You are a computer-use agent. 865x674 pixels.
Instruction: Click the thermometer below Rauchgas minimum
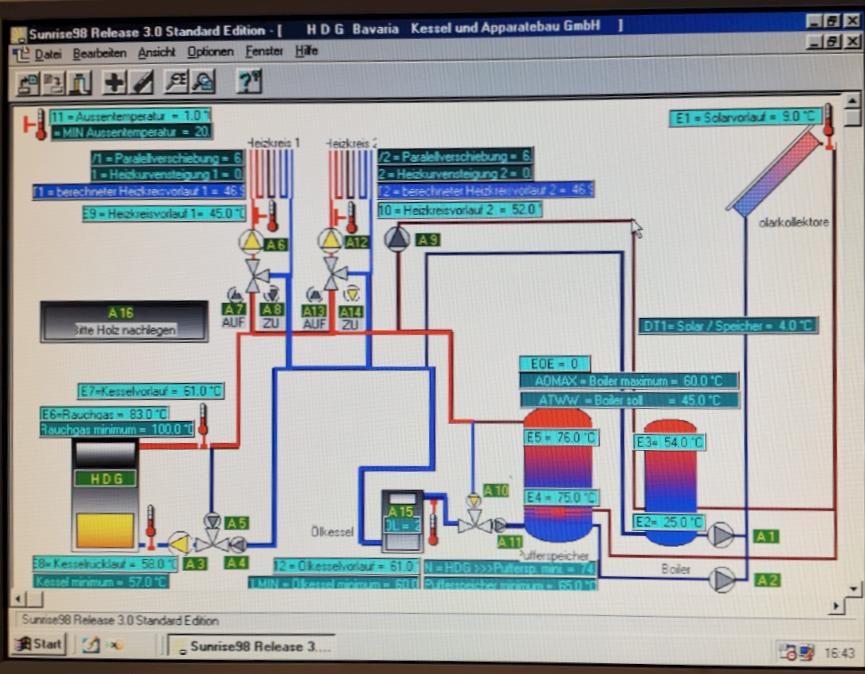click(x=203, y=424)
